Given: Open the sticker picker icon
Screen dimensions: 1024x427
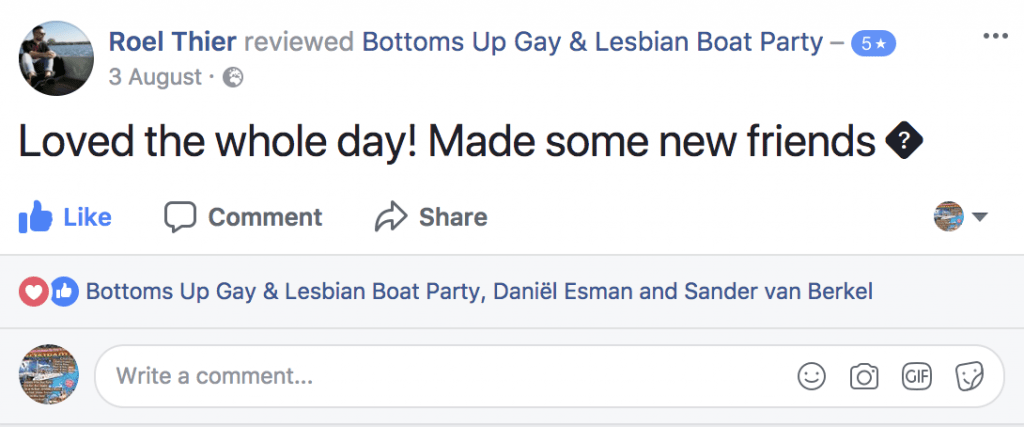Looking at the screenshot, I should 967,376.
